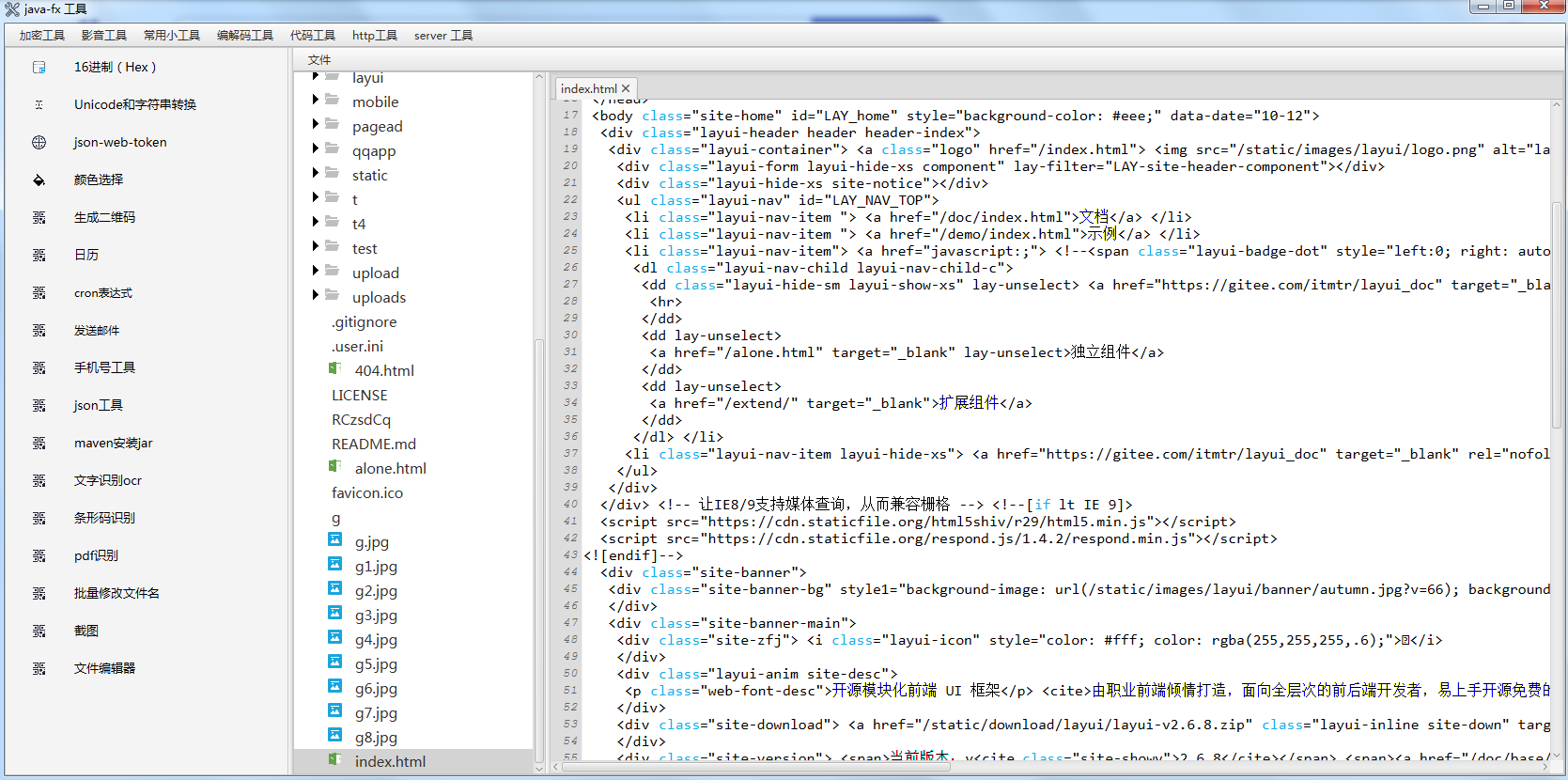This screenshot has height=780, width=1568.
Task: Expand the mobile folder in tree
Action: (316, 100)
